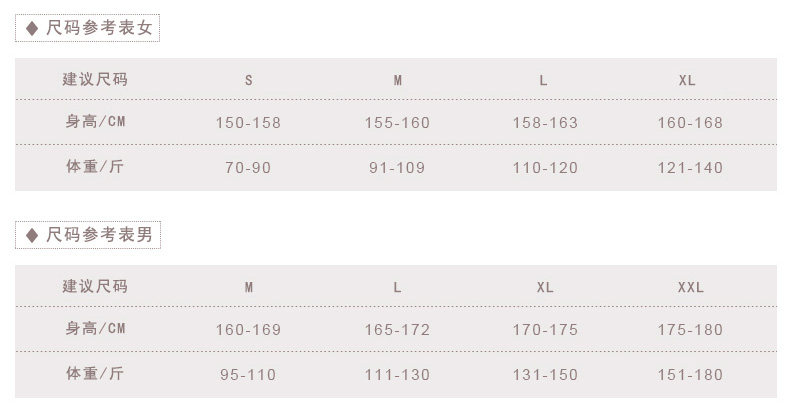
Task: Click size S in women's table
Action: 249,80
